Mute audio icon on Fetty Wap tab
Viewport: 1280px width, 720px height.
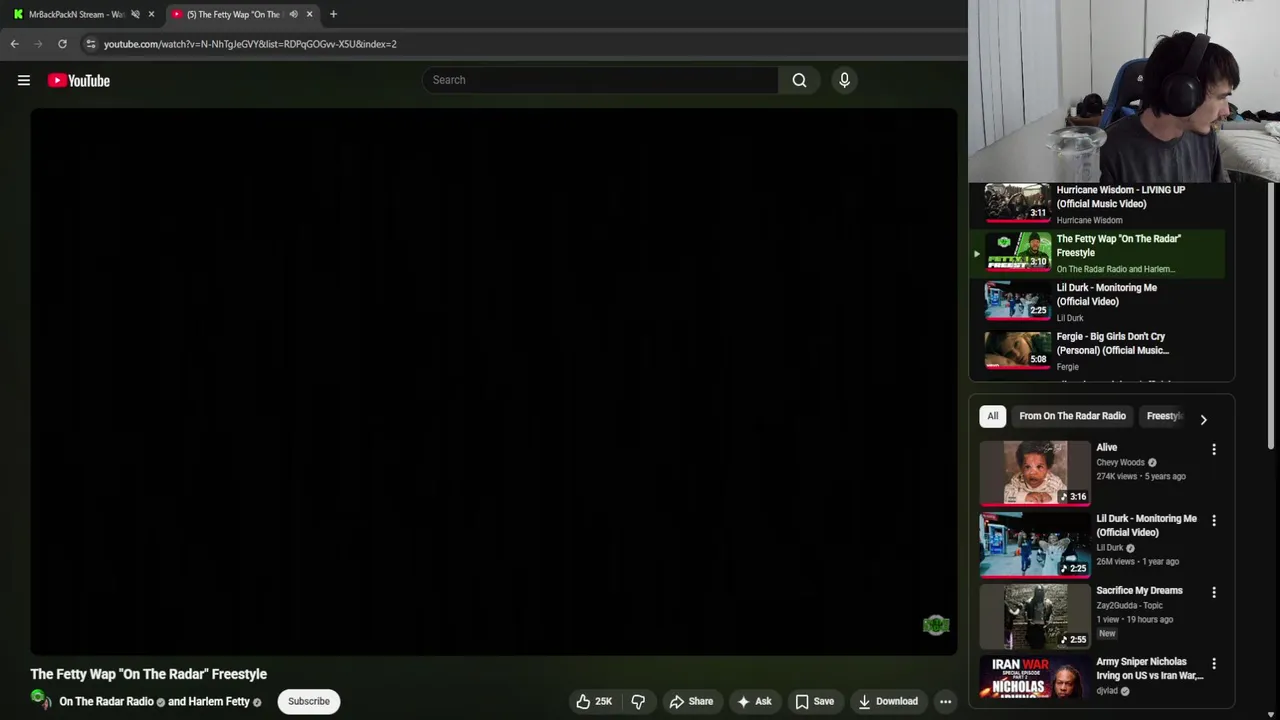pyautogui.click(x=293, y=14)
